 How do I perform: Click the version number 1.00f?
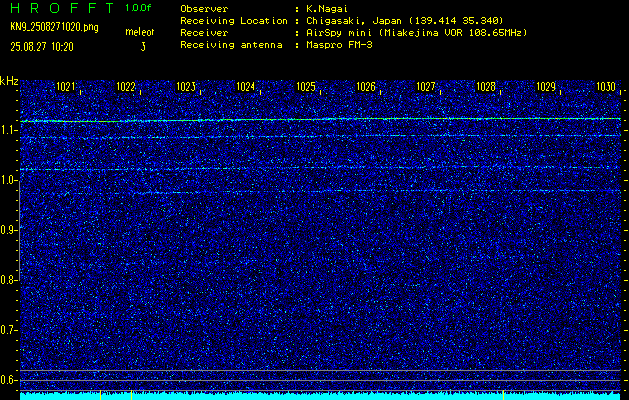click(x=138, y=8)
